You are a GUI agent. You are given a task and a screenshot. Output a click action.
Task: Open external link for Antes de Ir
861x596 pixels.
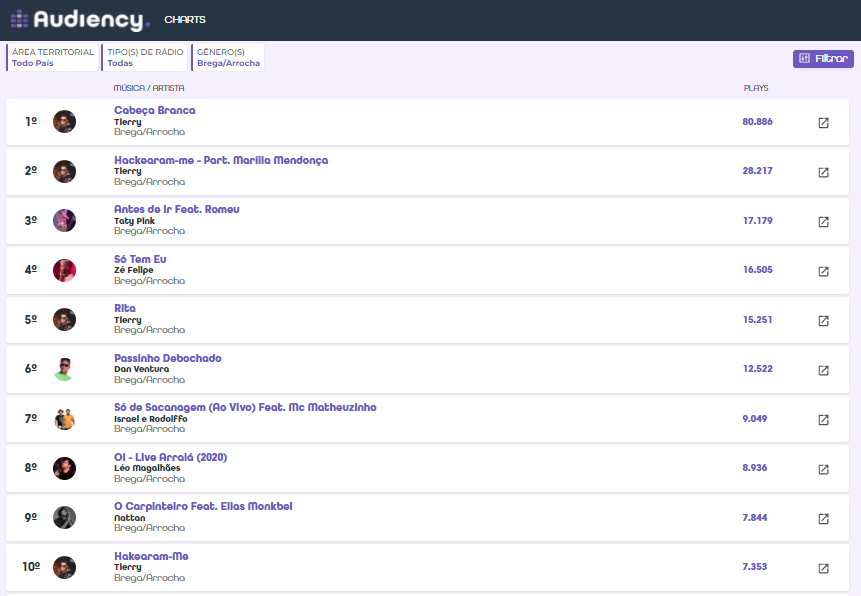point(823,222)
